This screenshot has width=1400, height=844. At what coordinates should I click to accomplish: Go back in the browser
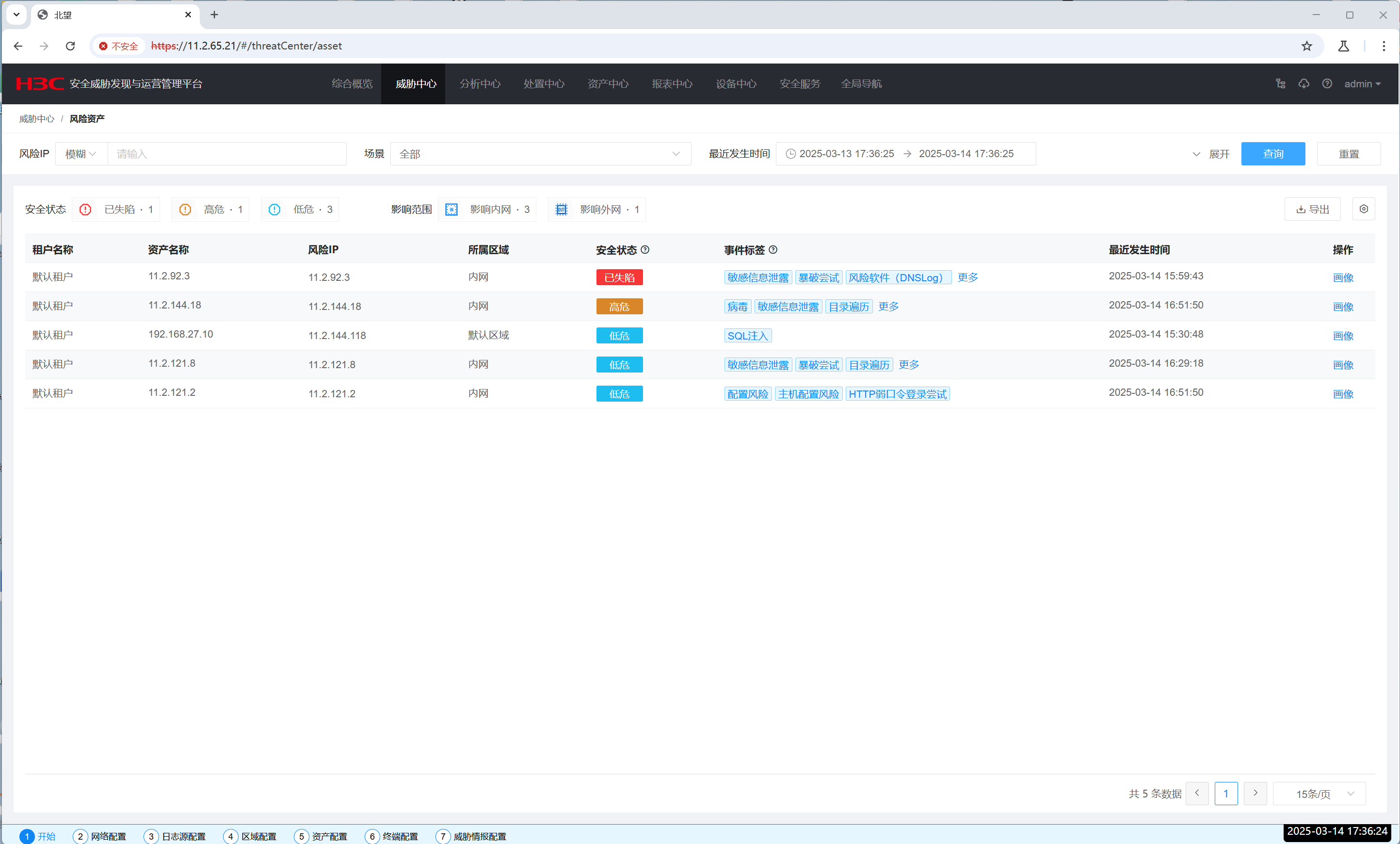(x=18, y=46)
